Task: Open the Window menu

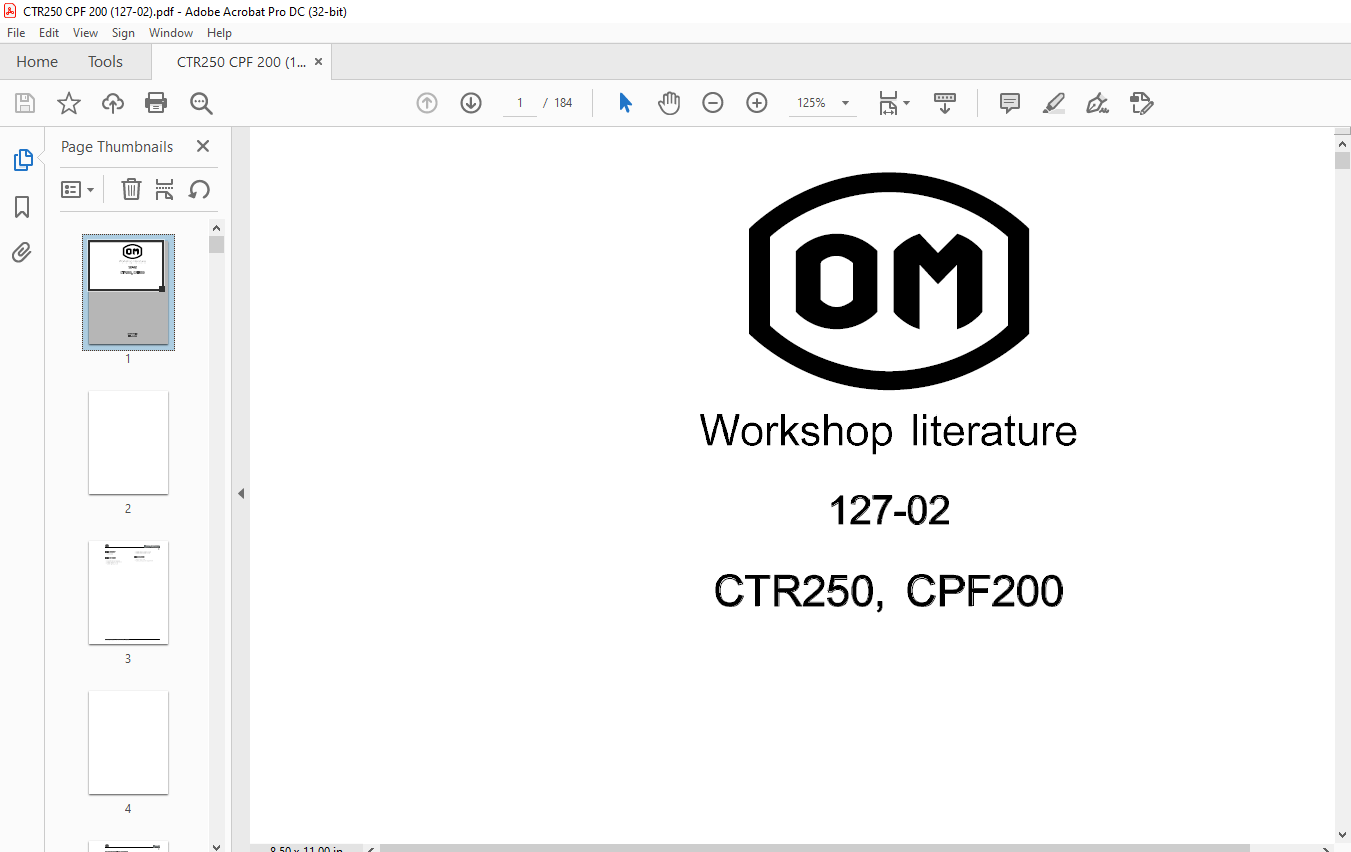Action: click(x=171, y=33)
